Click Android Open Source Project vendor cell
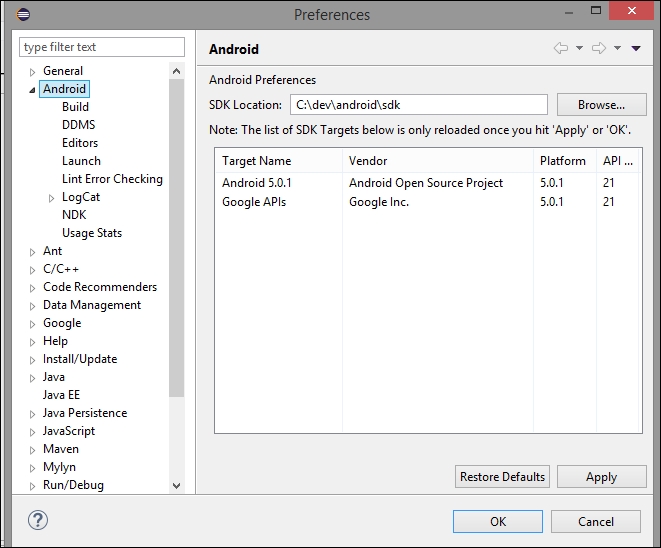The width and height of the screenshot is (661, 548). coord(426,183)
